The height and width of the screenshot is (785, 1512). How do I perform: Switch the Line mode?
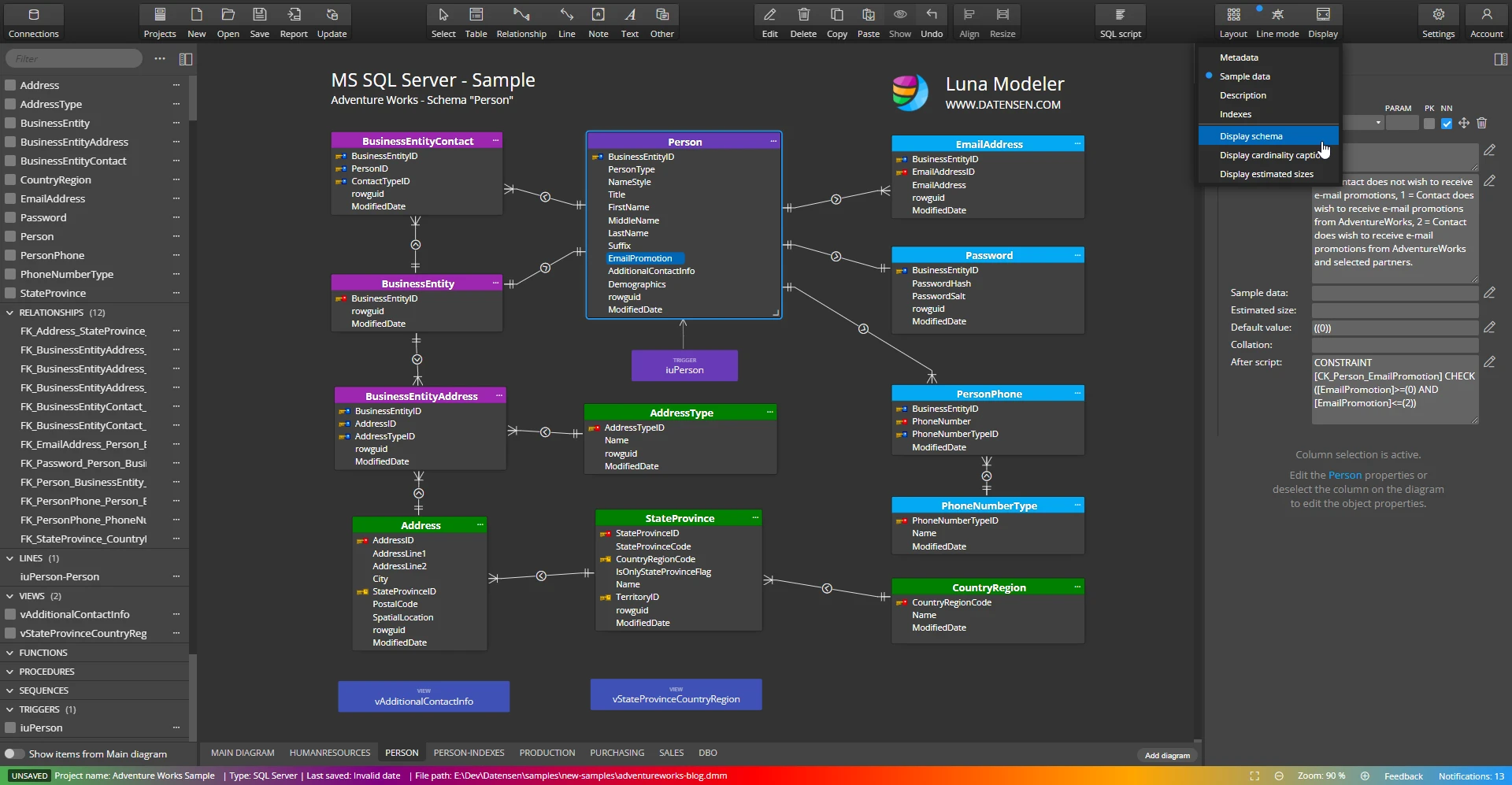coord(1277,22)
